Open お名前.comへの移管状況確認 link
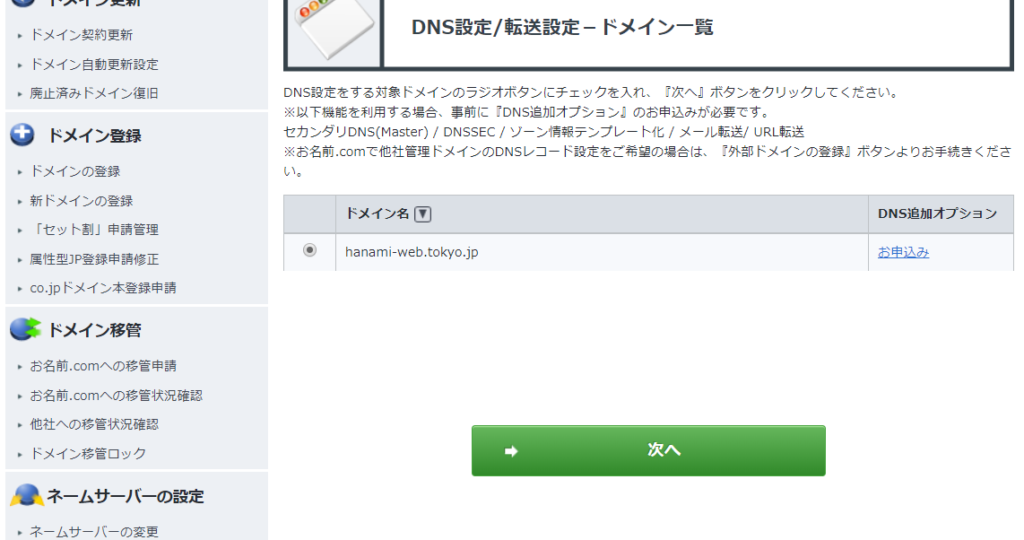Screen dimensions: 1024x540 point(116,396)
